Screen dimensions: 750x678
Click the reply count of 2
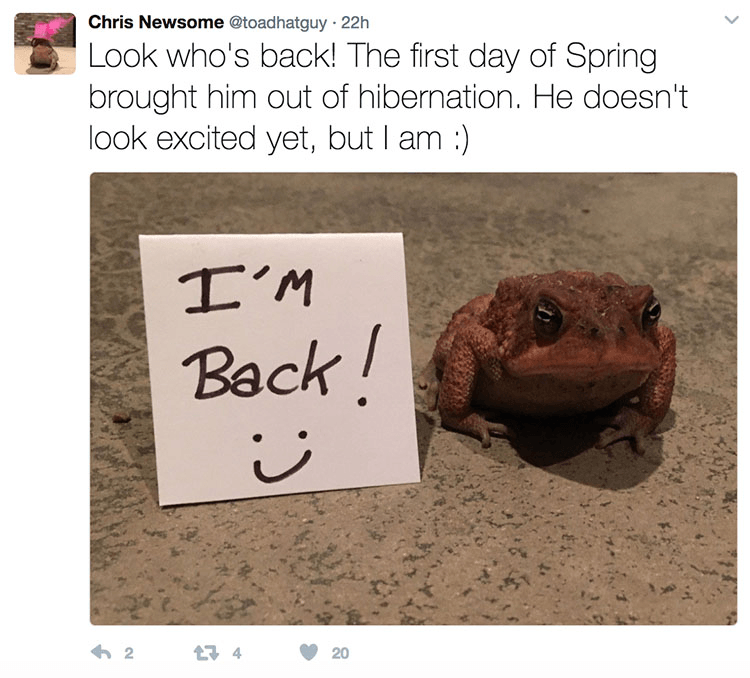128,654
